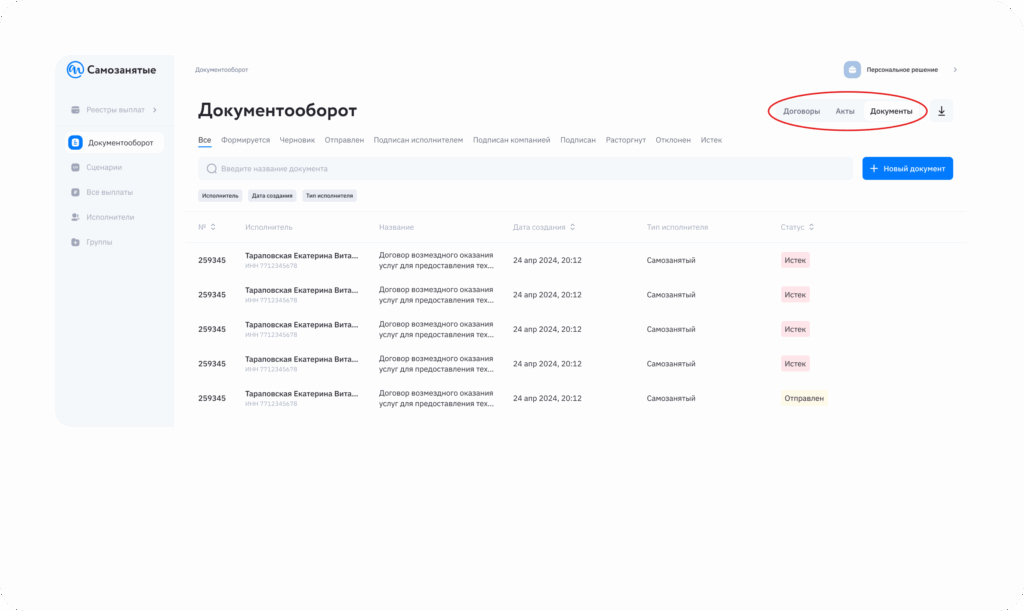Image resolution: width=1024 pixels, height=611 pixels.
Task: Click the document name search field
Action: [525, 169]
